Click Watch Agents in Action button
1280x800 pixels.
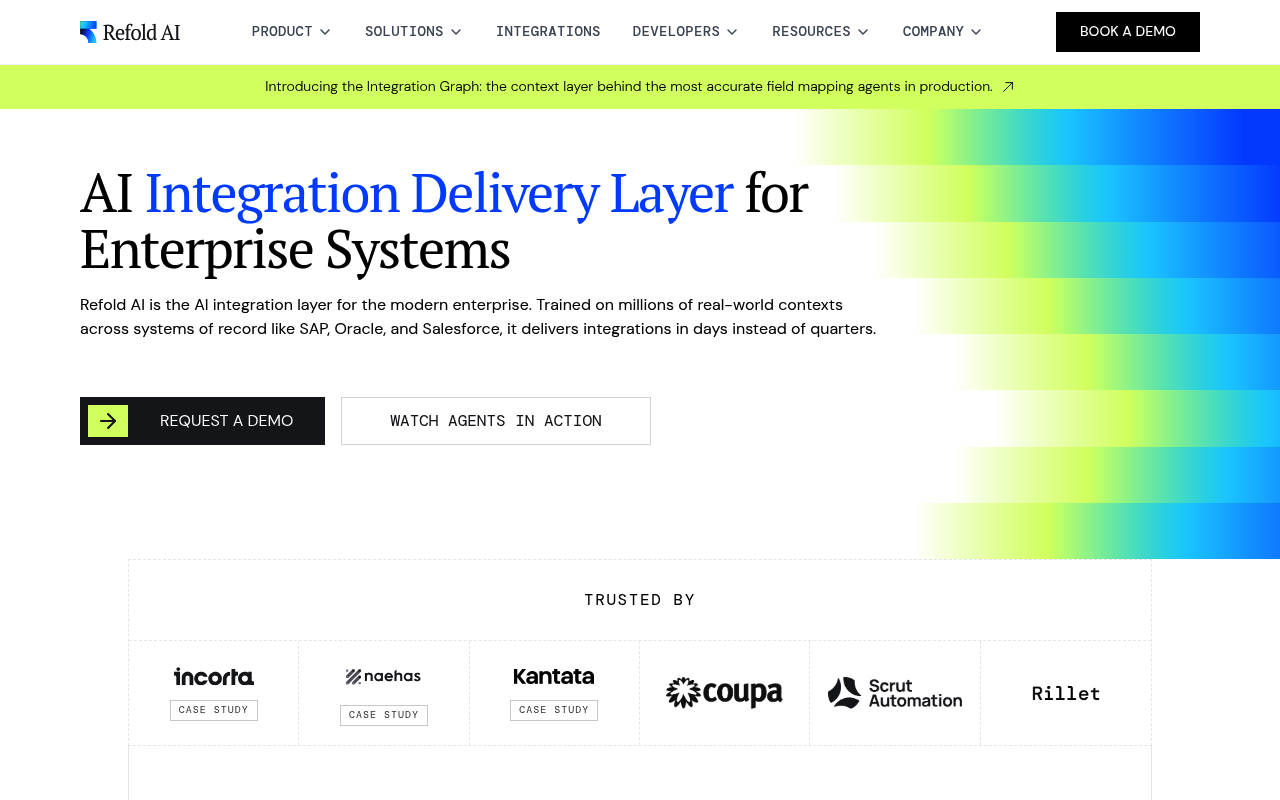(x=496, y=421)
